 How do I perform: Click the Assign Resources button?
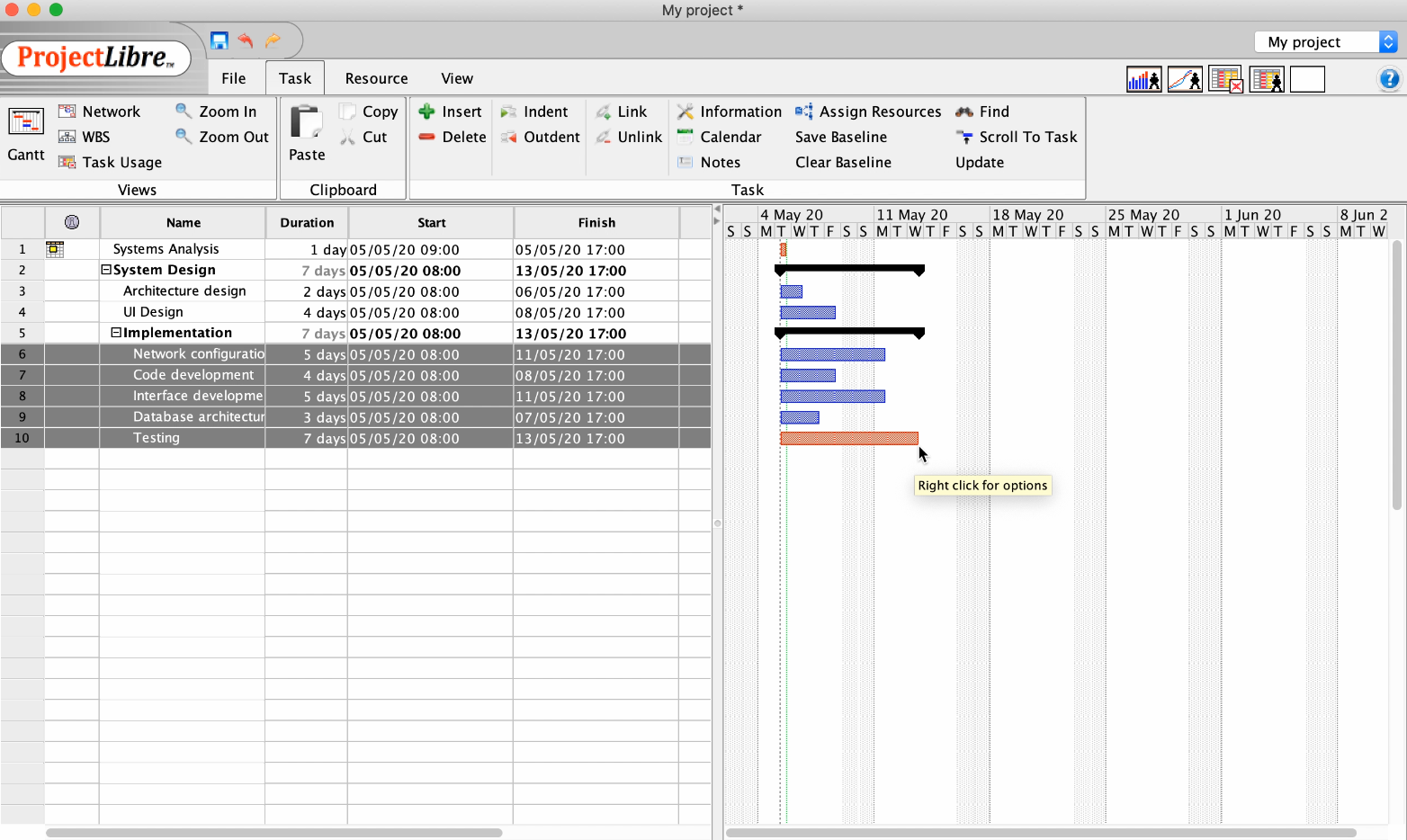click(x=868, y=112)
